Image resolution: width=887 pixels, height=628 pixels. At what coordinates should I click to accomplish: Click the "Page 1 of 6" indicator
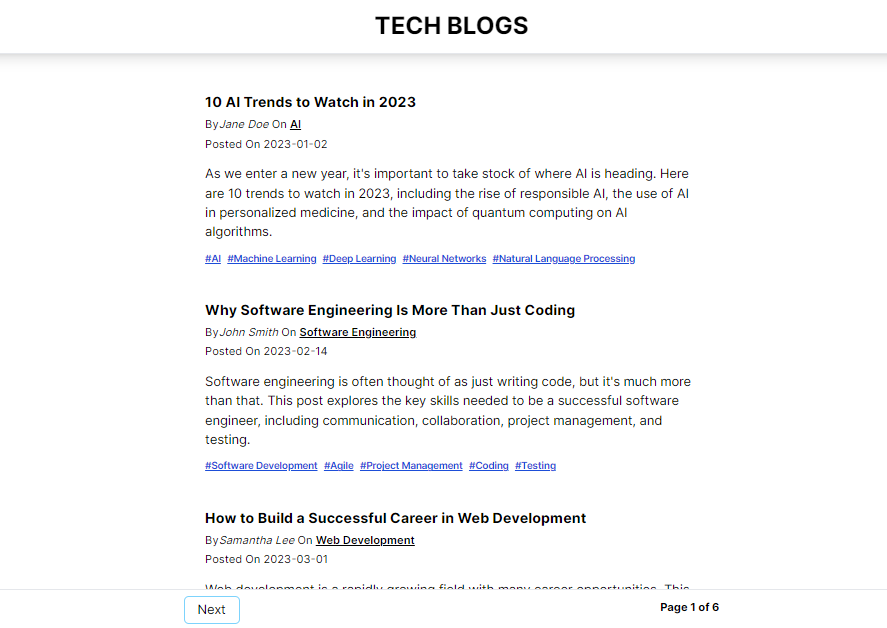coord(689,607)
